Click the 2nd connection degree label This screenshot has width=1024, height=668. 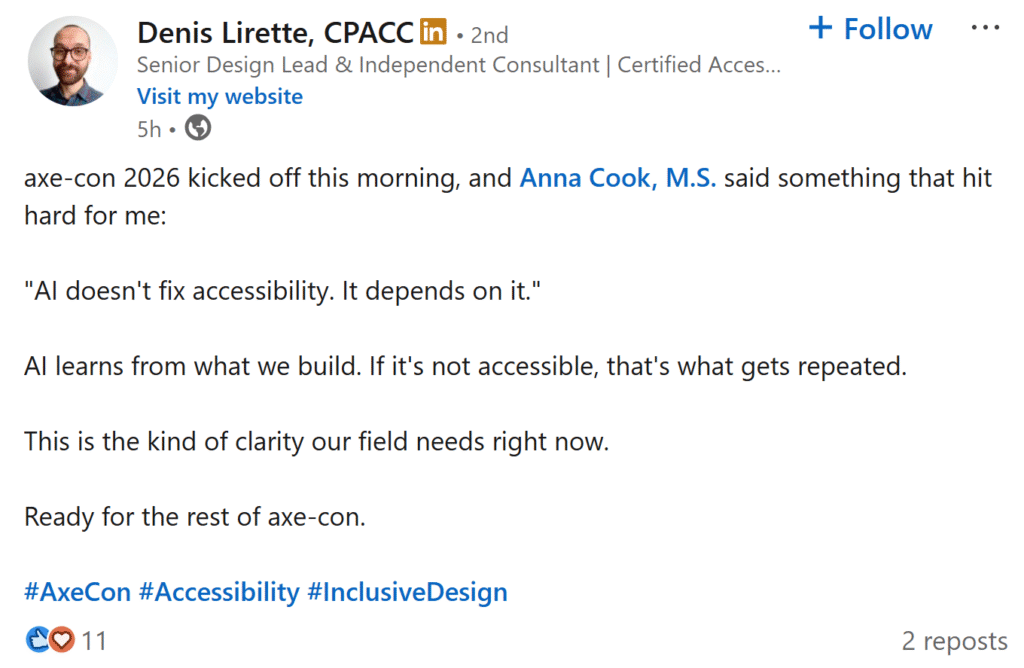(489, 34)
